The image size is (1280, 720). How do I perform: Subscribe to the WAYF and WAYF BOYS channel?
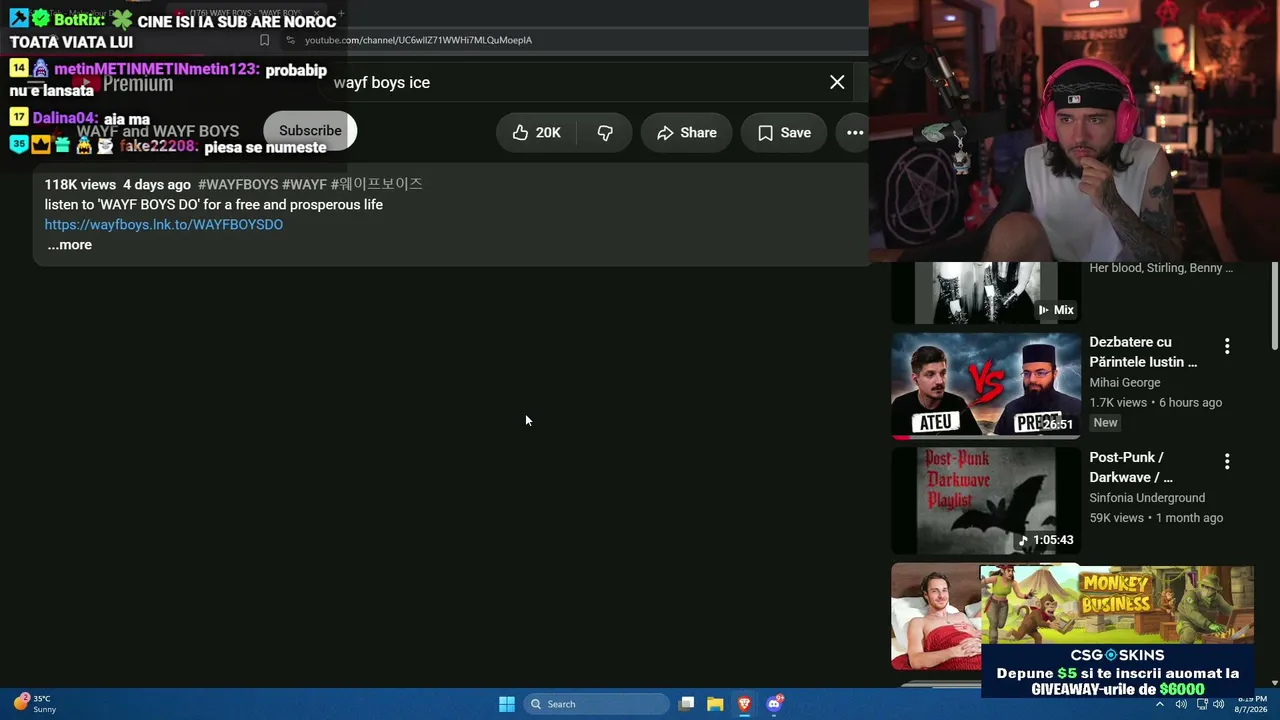pos(310,131)
